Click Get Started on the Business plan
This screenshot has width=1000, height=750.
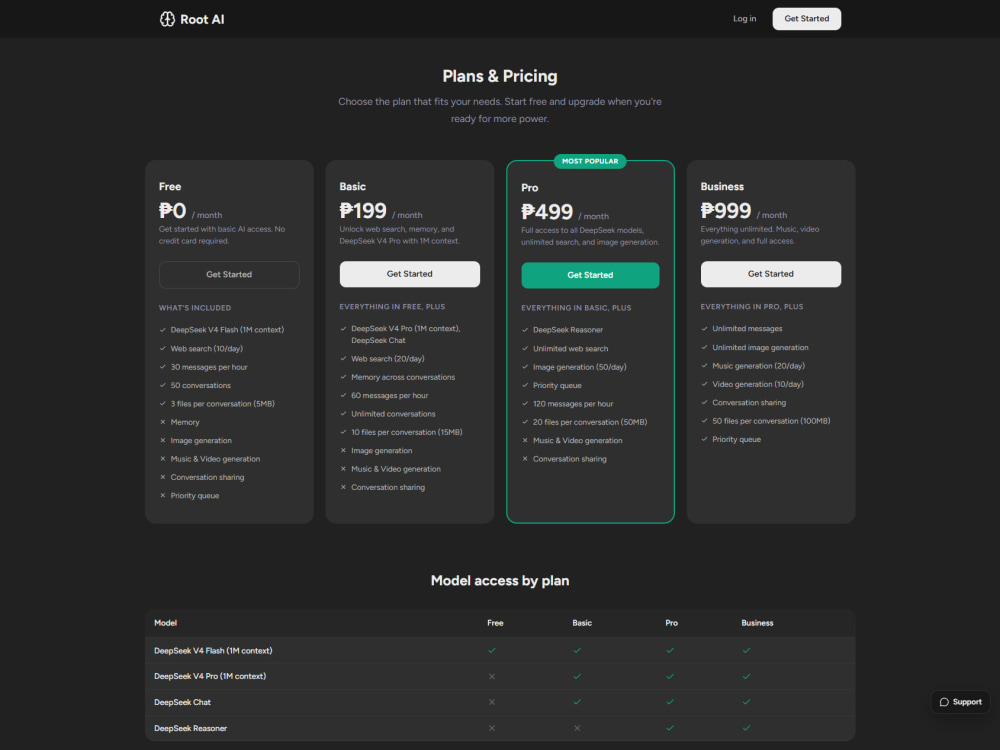770,274
